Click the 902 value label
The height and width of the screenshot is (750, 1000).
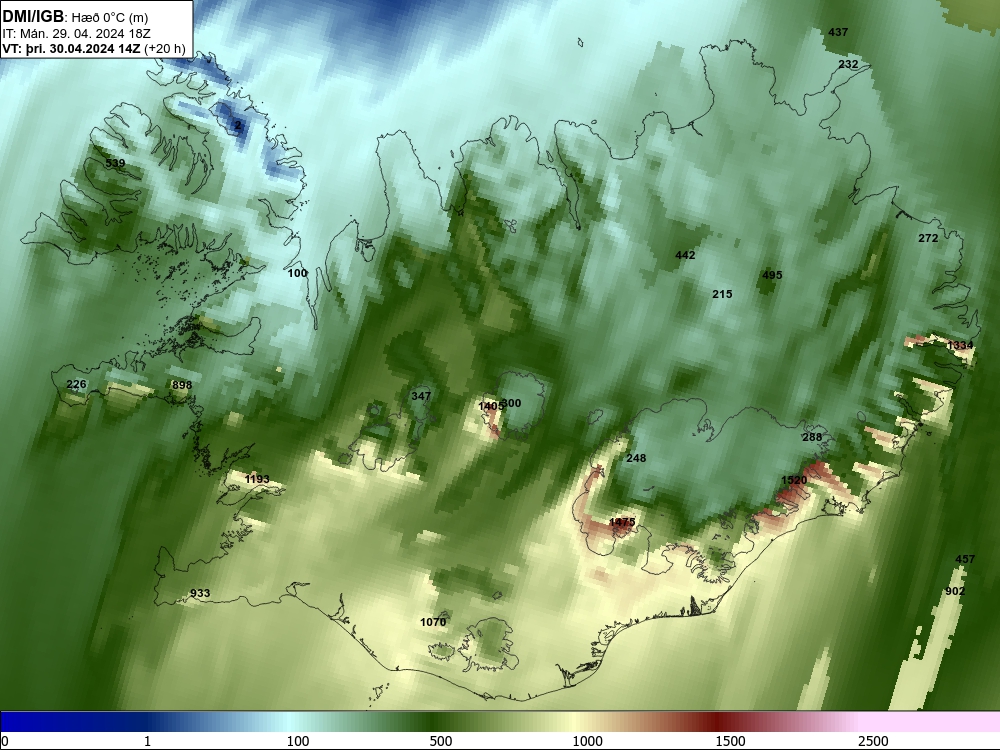pyautogui.click(x=955, y=591)
